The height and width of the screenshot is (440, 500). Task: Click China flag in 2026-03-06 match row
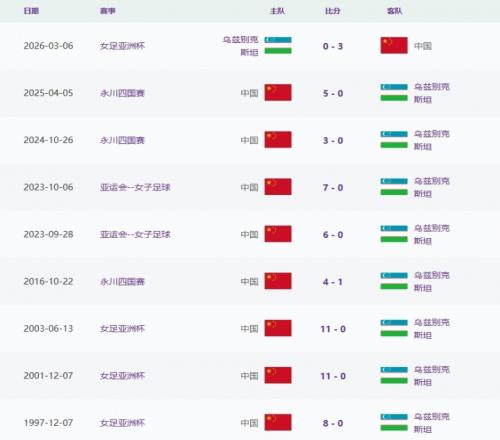[x=394, y=45]
